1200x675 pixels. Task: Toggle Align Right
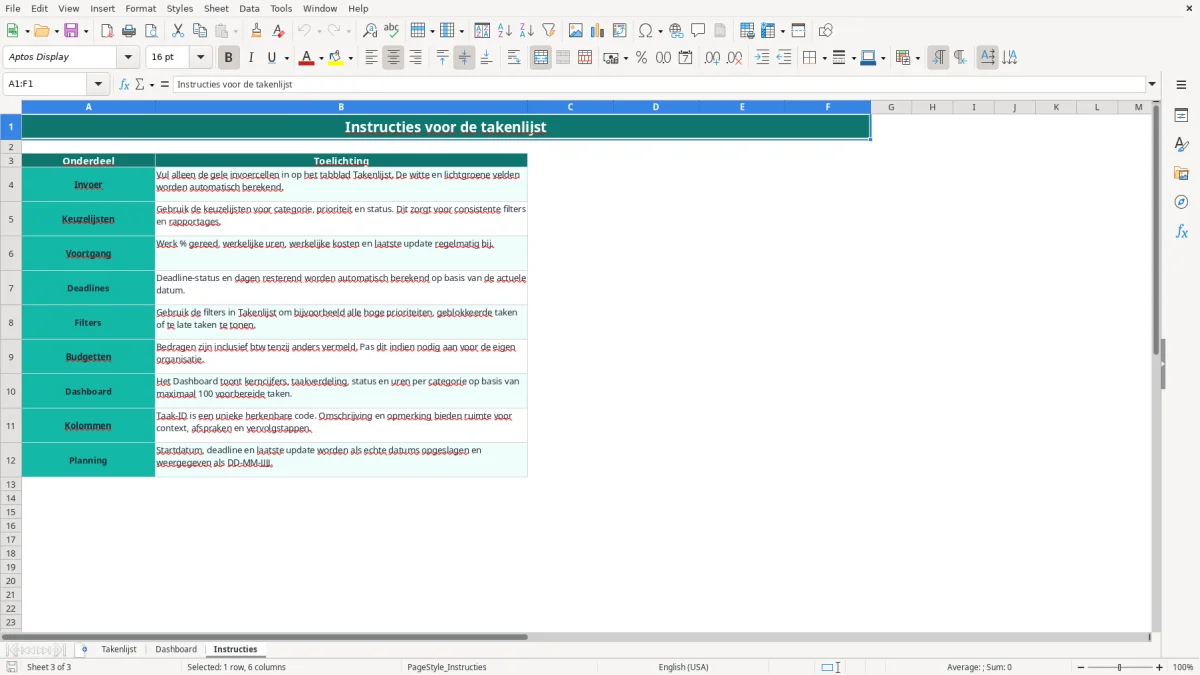click(416, 58)
